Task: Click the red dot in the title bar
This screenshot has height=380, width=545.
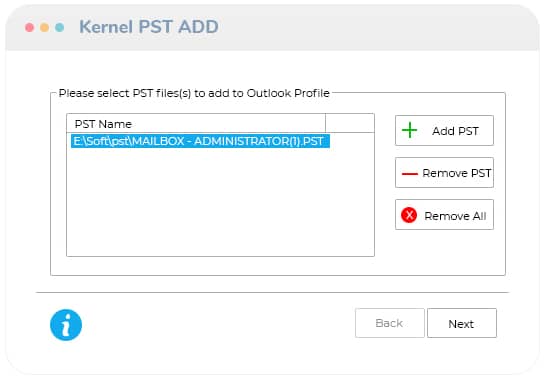Action: pyautogui.click(x=30, y=27)
